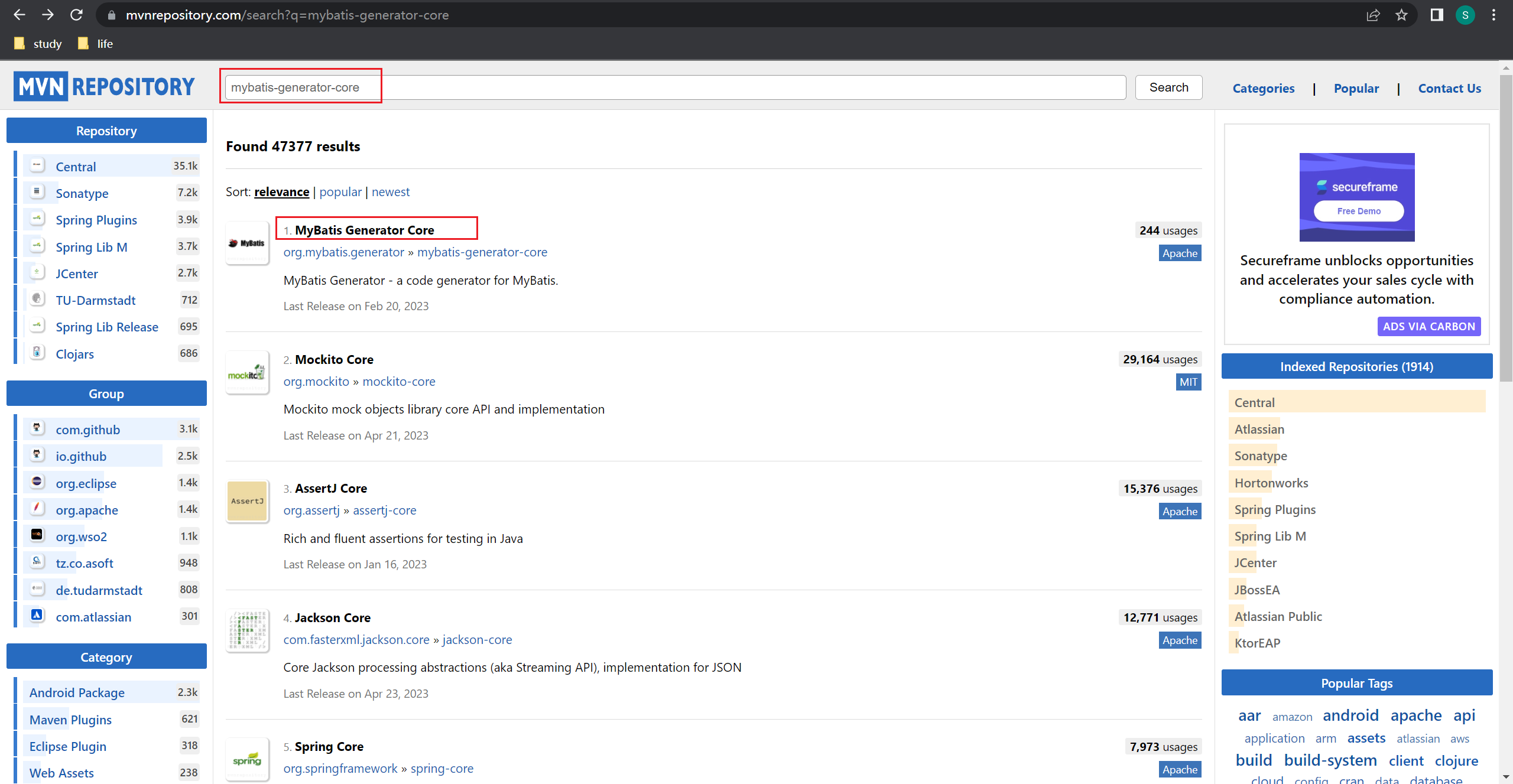Image resolution: width=1513 pixels, height=784 pixels.
Task: Click the Mockito logo thumbnail
Action: [248, 372]
